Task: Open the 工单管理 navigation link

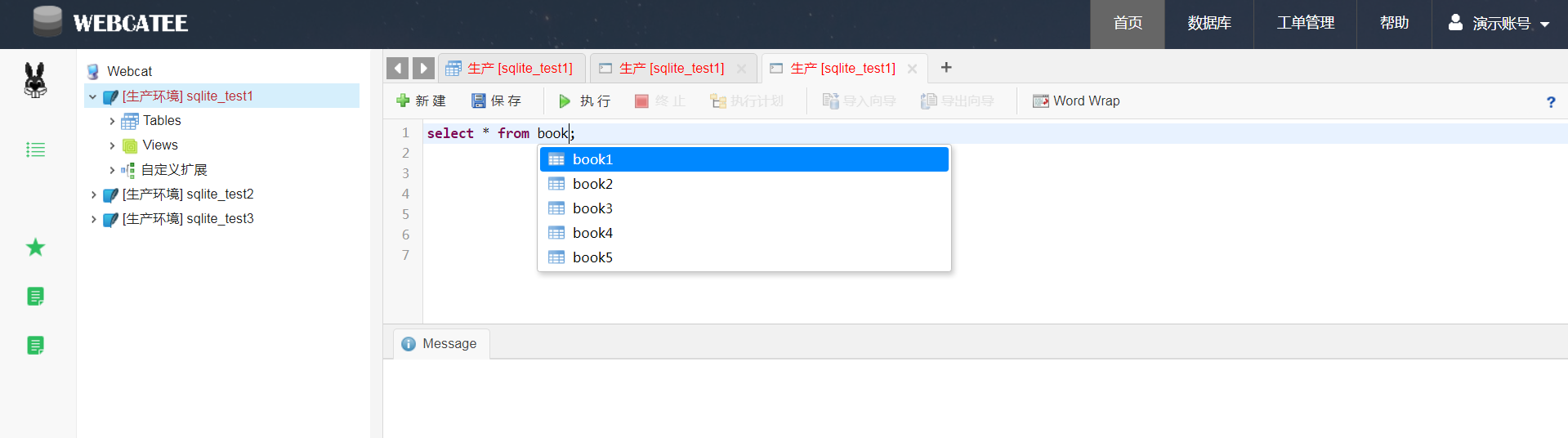Action: [x=1305, y=24]
